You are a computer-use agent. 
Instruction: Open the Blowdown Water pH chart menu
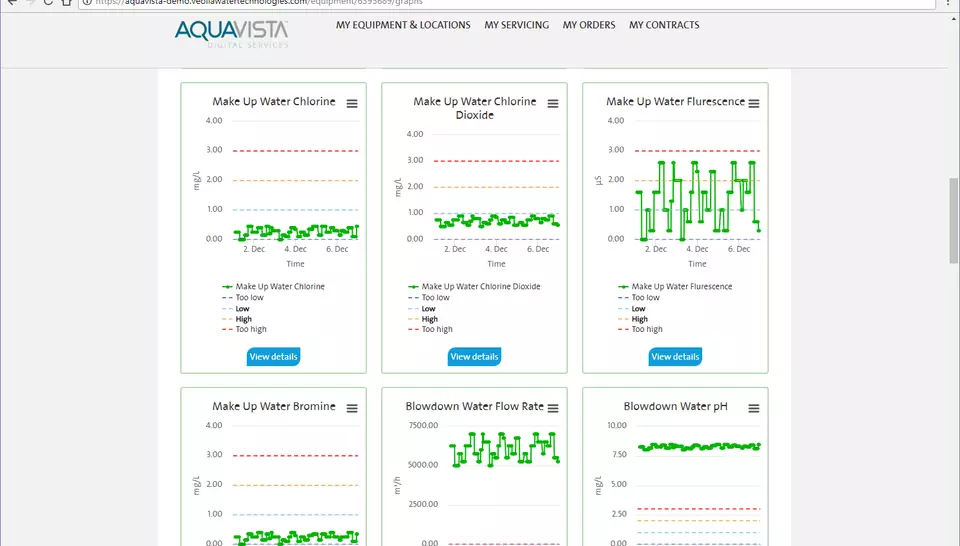click(x=754, y=408)
